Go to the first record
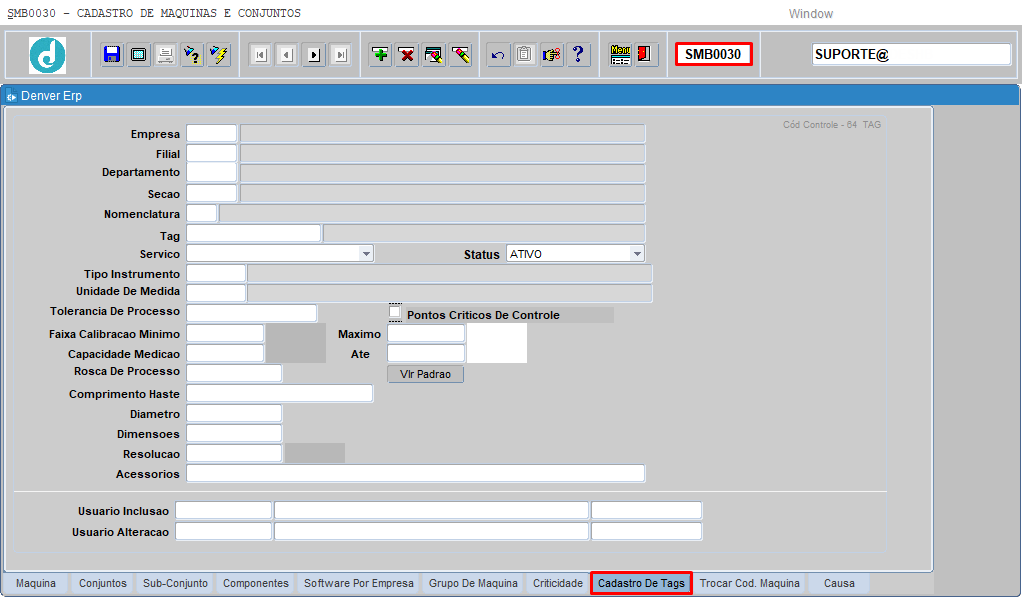 coord(260,55)
